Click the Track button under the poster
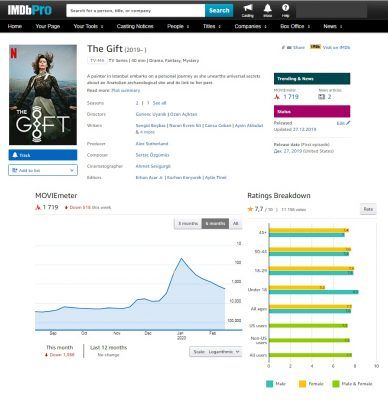The height and width of the screenshot is (400, 388). click(43, 155)
